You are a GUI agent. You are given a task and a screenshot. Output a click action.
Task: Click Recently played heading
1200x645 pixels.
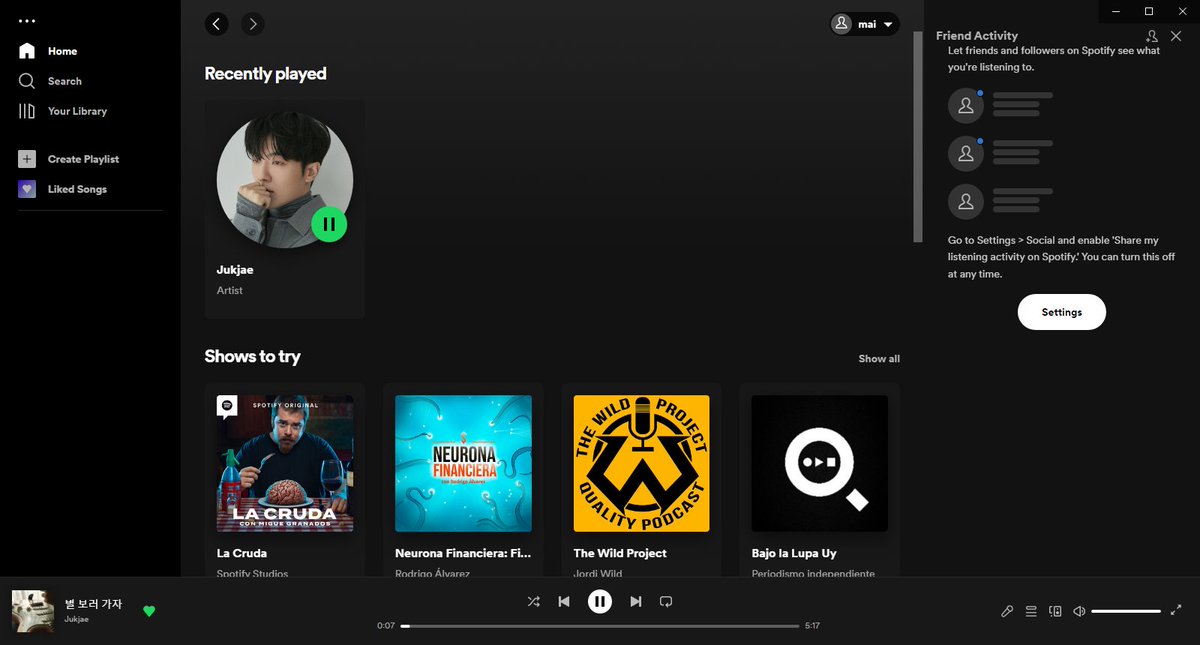tap(265, 74)
